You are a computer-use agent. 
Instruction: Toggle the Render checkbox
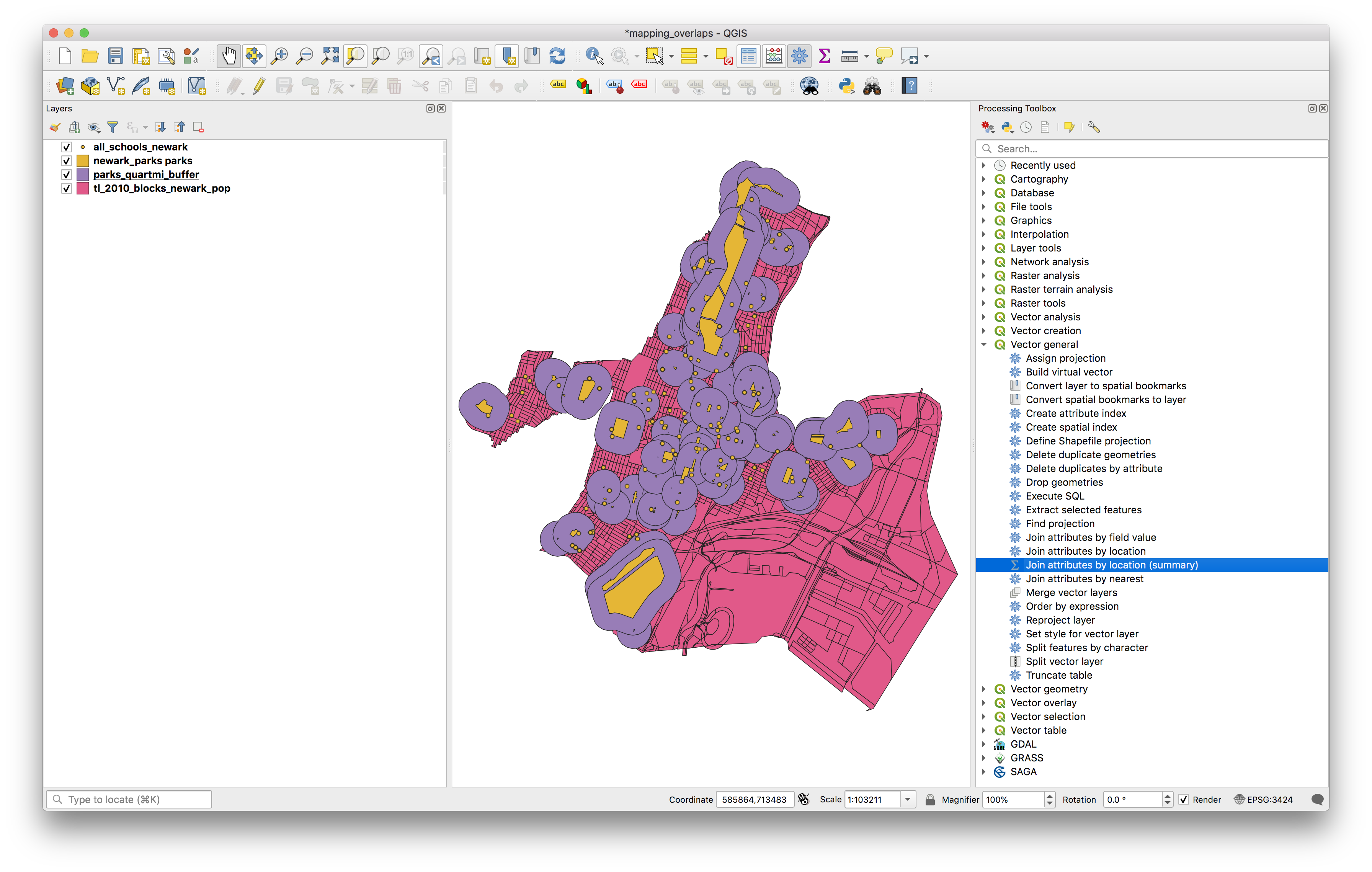tap(1183, 800)
